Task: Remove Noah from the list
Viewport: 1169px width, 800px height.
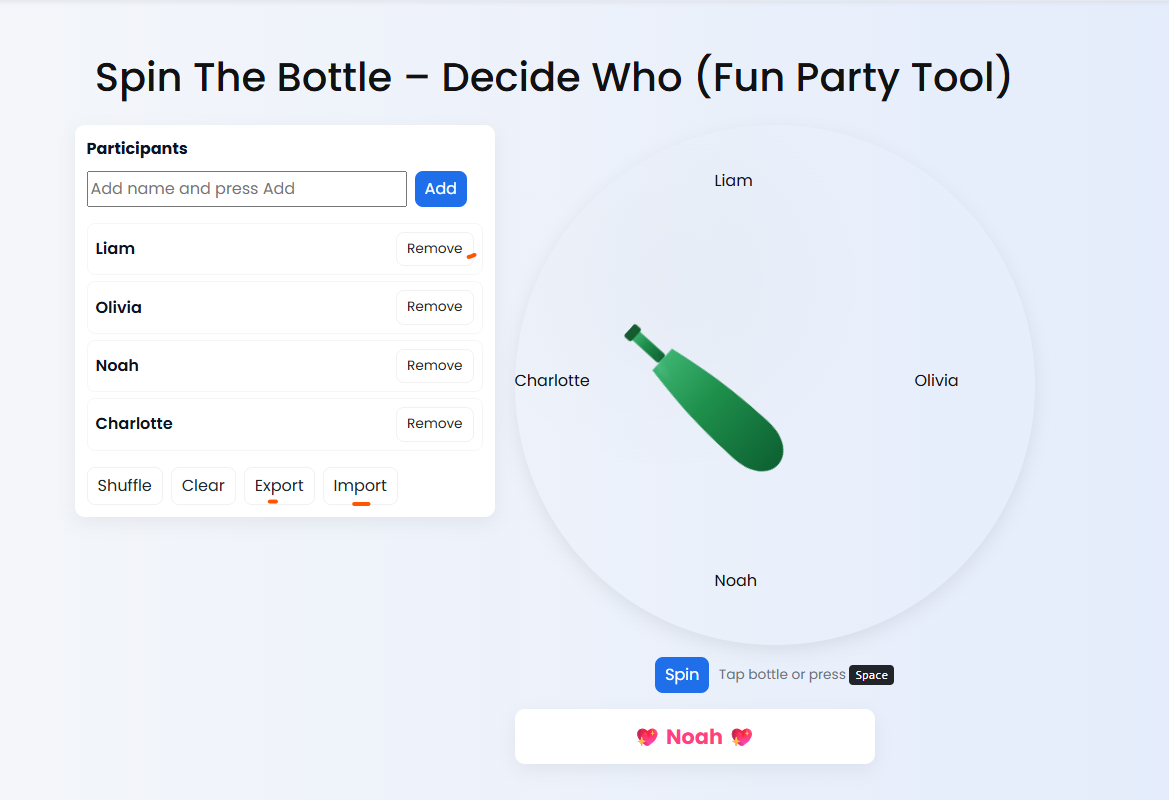Action: [x=434, y=366]
